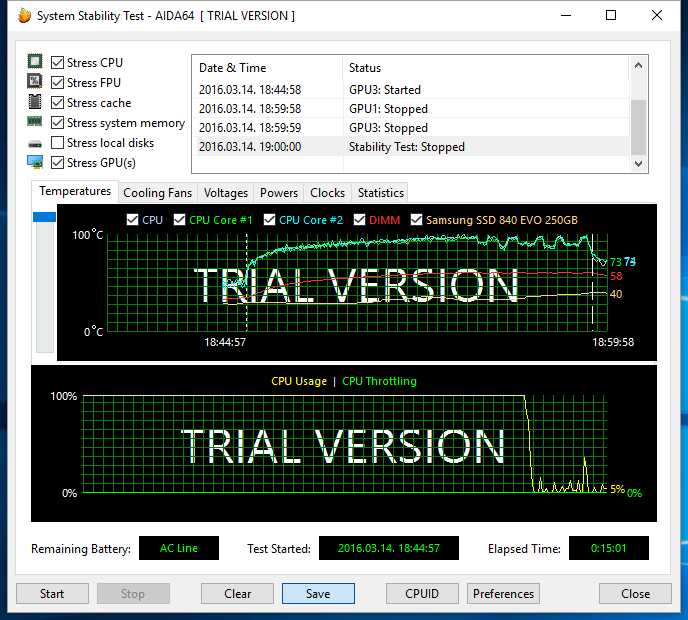
Task: Maximize the System Stability Test window
Action: pyautogui.click(x=611, y=16)
